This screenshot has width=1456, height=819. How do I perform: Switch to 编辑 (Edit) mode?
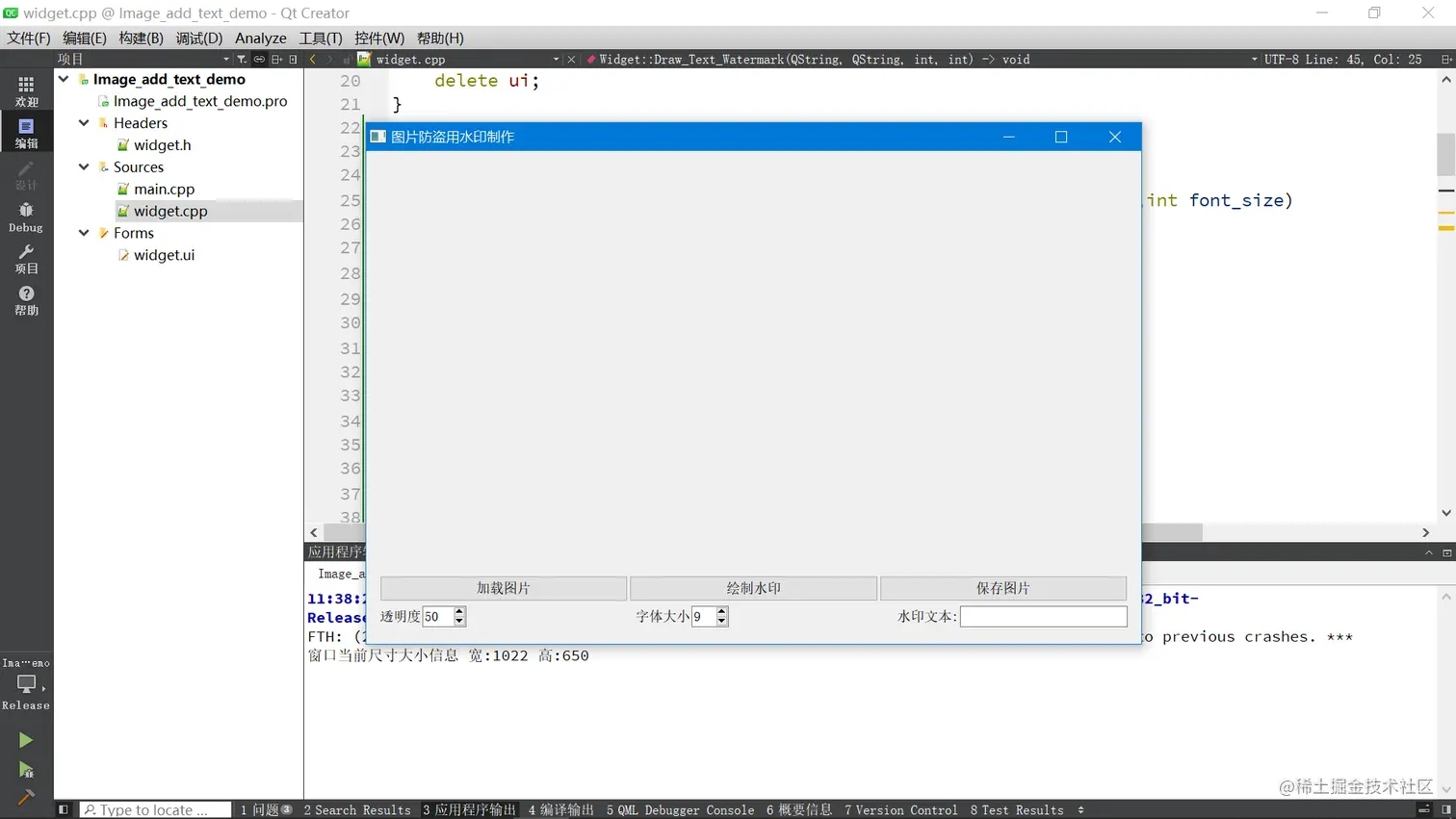(26, 133)
